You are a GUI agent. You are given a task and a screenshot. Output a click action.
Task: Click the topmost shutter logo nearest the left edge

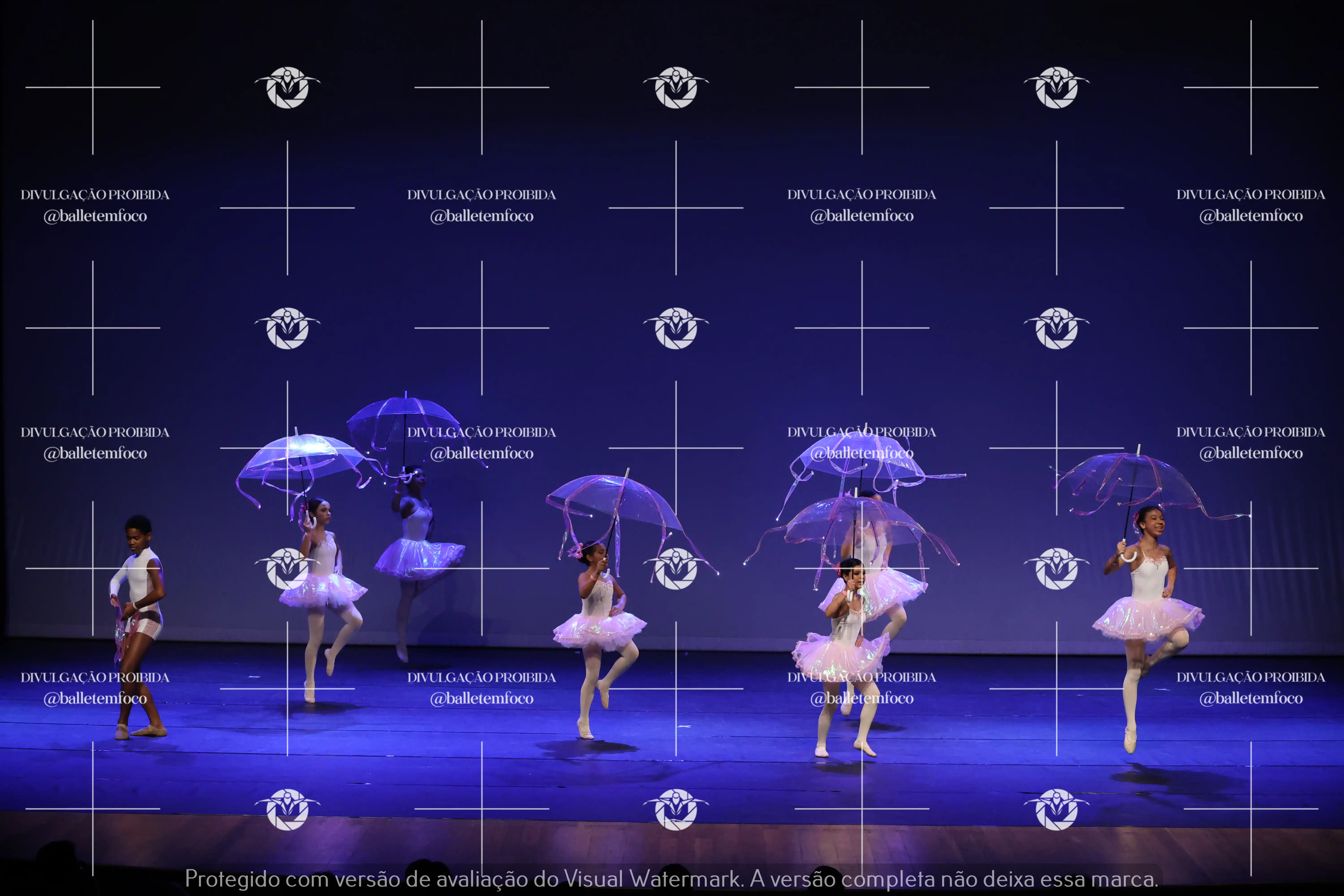point(287,87)
